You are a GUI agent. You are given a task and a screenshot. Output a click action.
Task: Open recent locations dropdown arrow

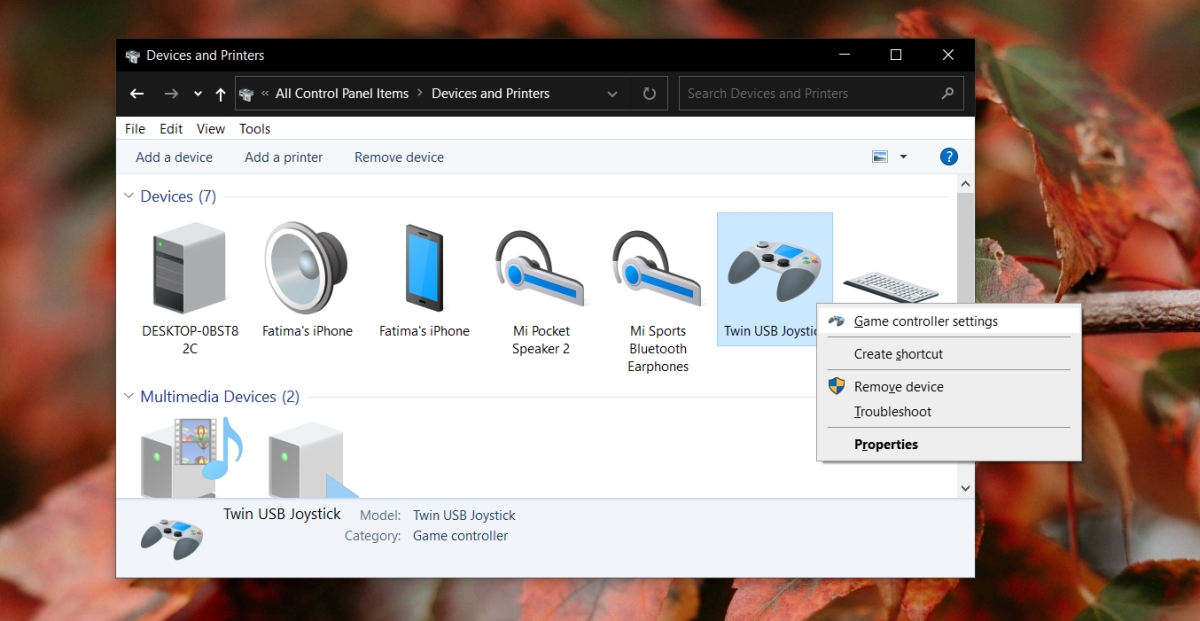(x=197, y=94)
